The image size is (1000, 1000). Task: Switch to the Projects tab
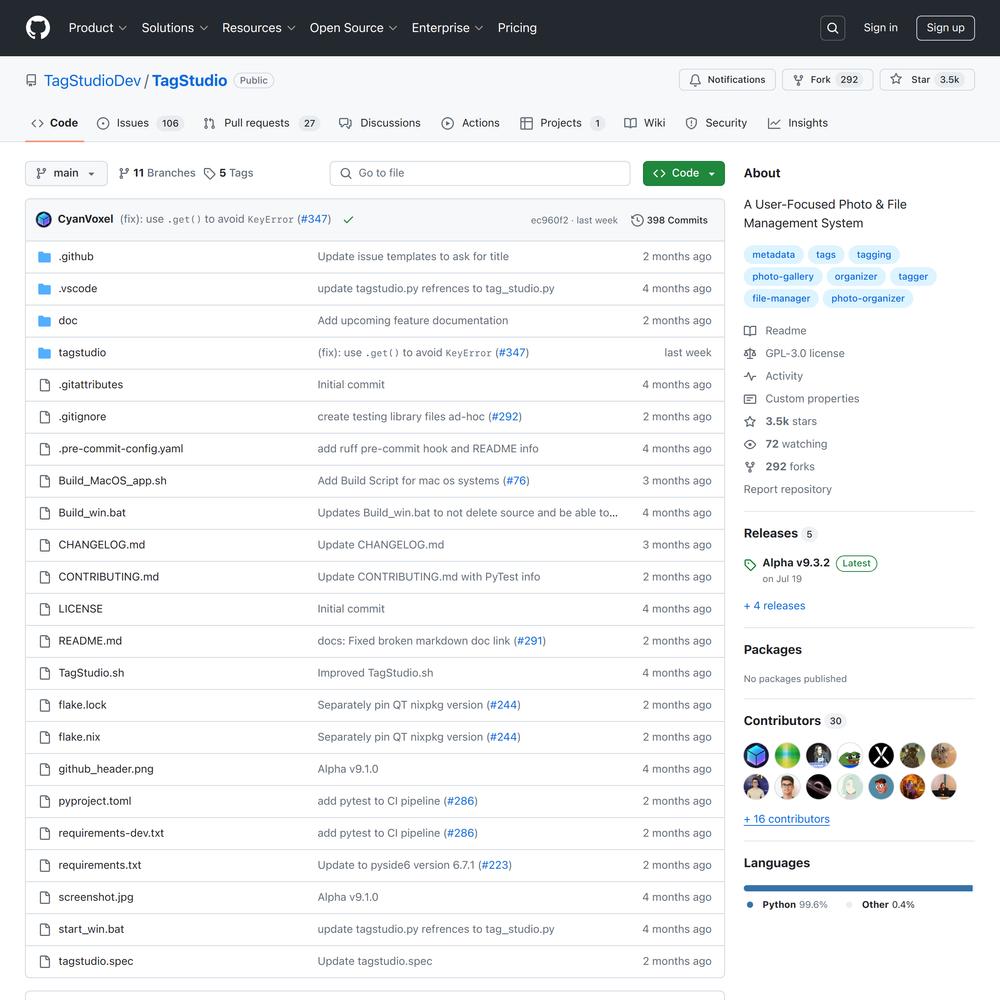[562, 123]
